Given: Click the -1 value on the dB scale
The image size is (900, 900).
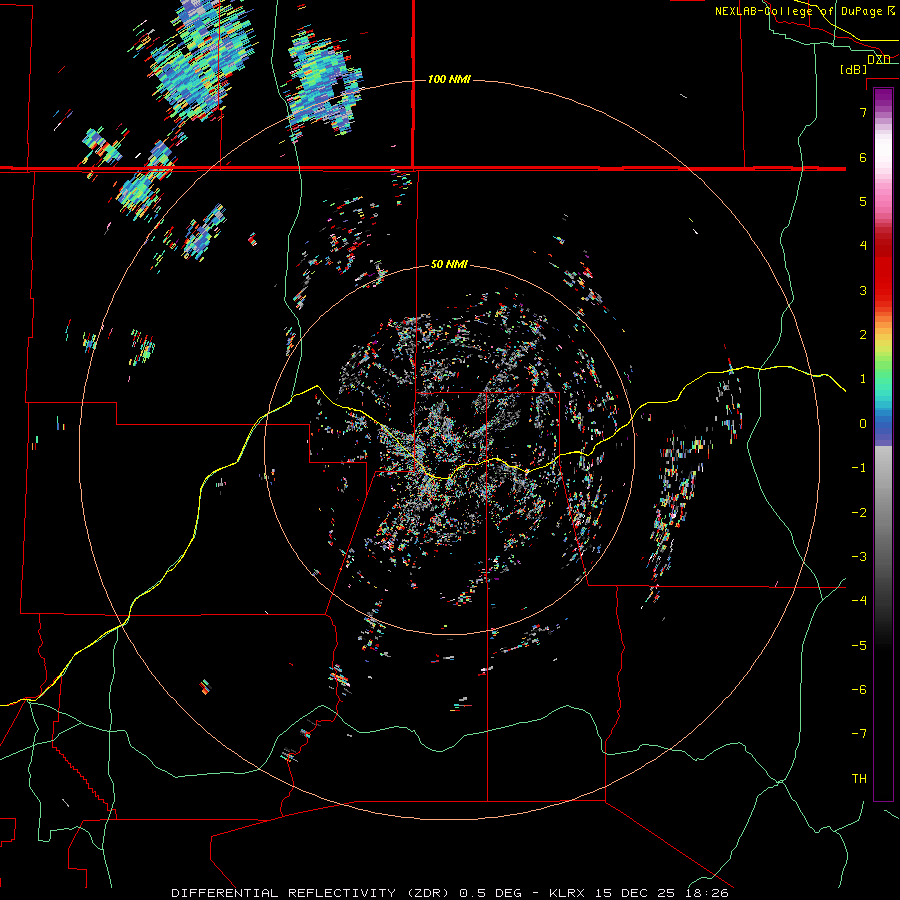Looking at the screenshot, I should [859, 468].
